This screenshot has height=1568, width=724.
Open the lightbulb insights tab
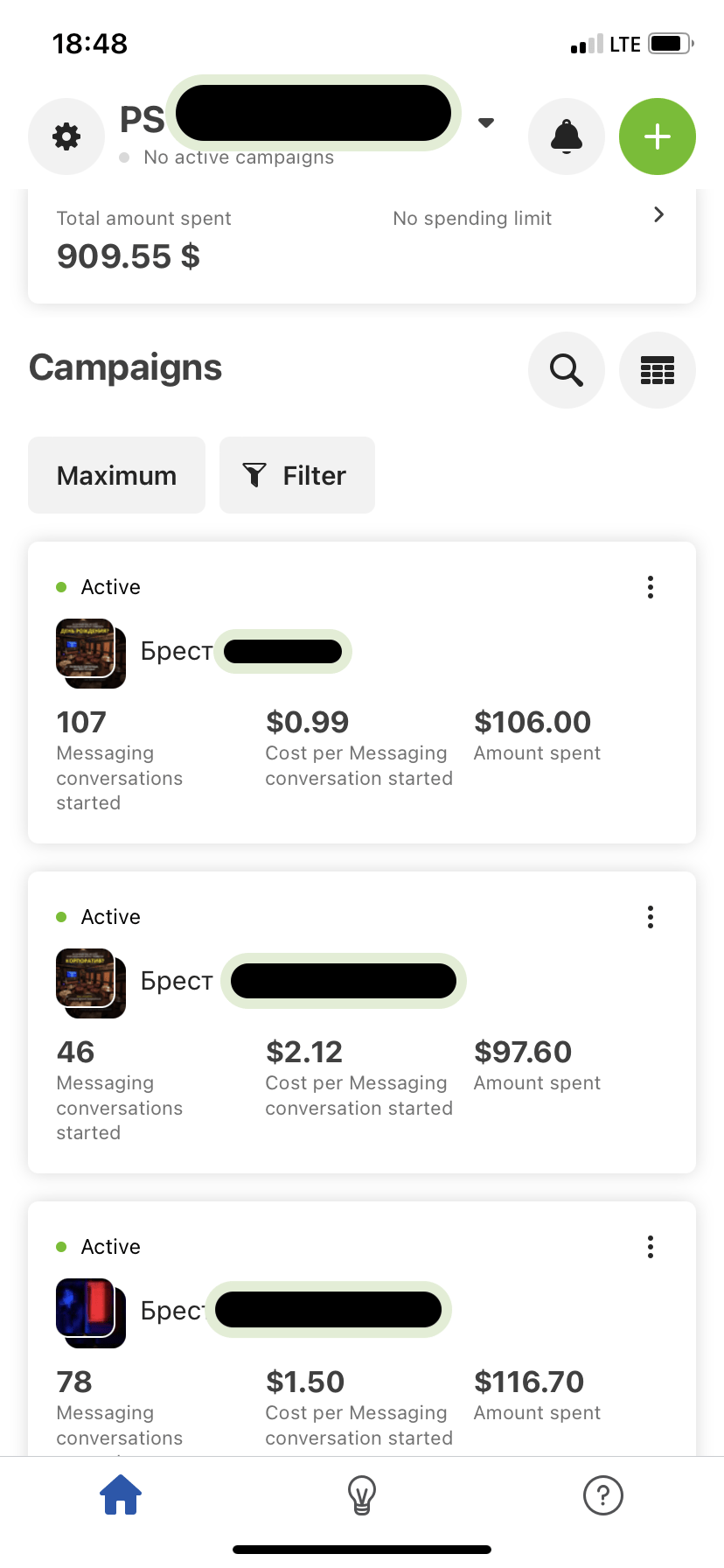point(362,1495)
